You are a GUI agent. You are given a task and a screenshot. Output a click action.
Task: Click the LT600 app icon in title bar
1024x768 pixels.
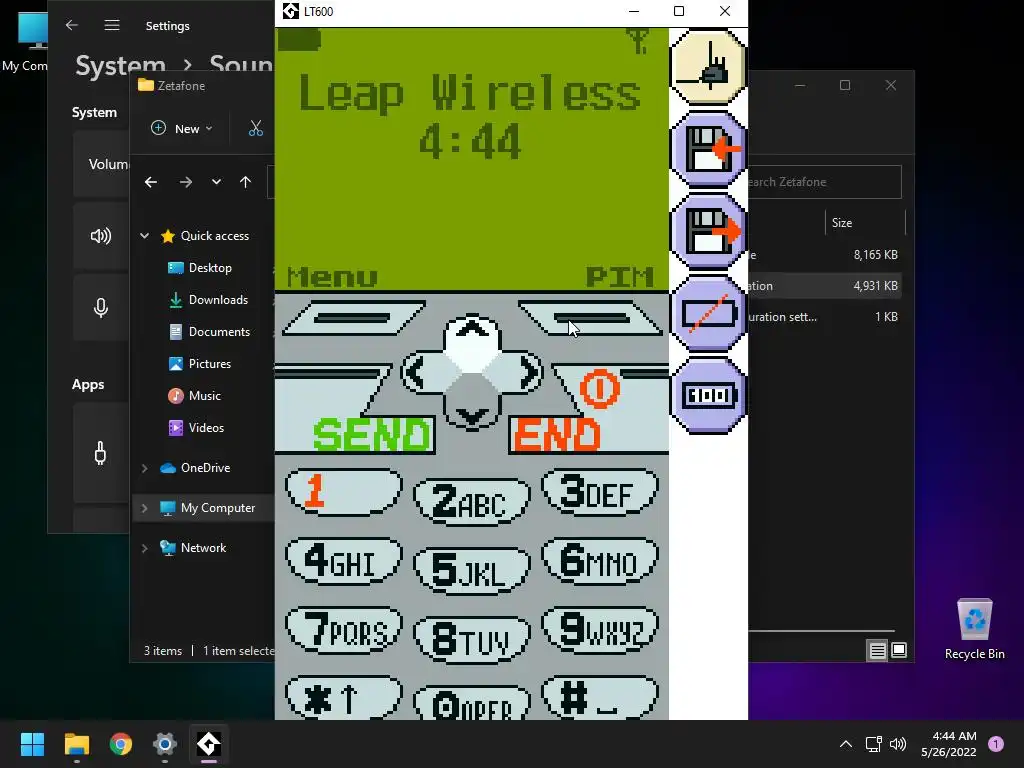pos(291,11)
